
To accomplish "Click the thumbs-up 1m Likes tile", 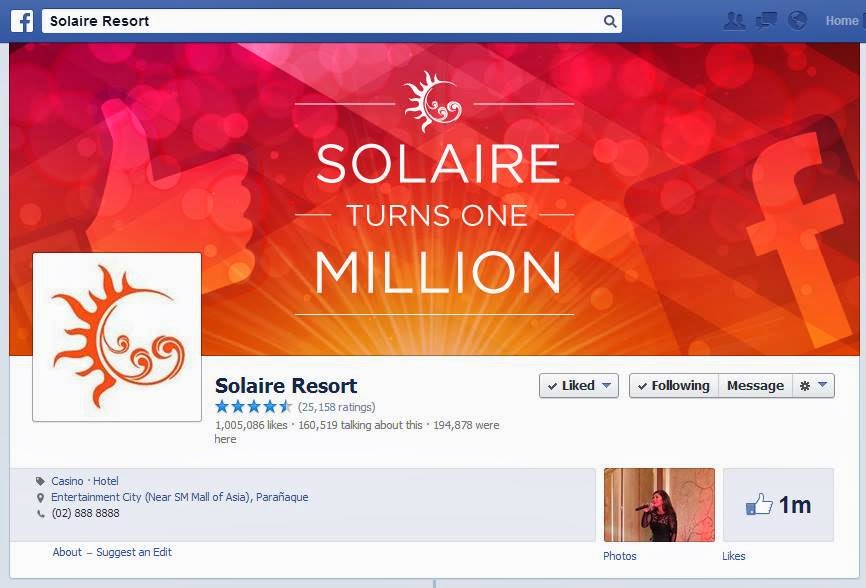I will 778,505.
